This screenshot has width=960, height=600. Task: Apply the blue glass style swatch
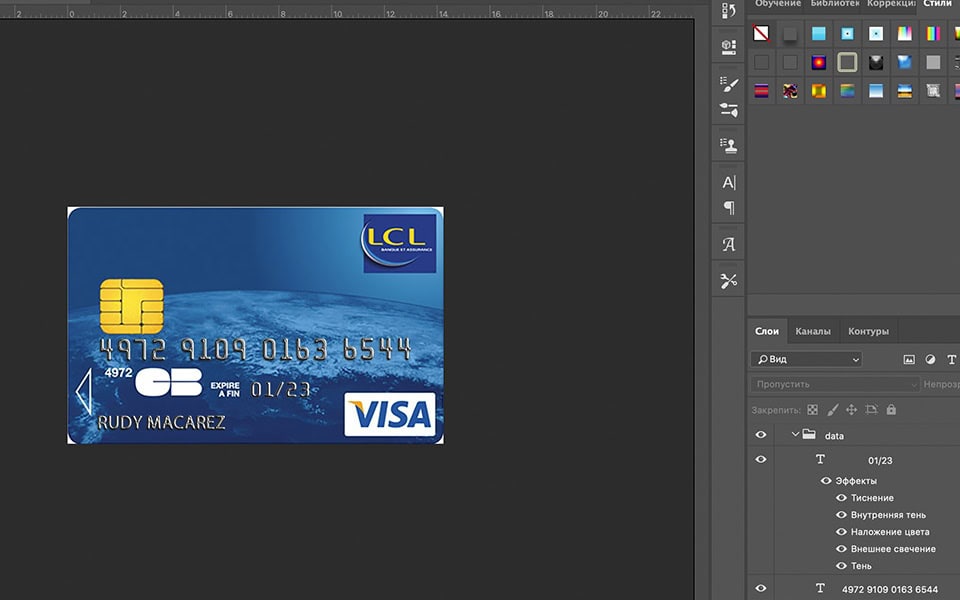coord(904,62)
